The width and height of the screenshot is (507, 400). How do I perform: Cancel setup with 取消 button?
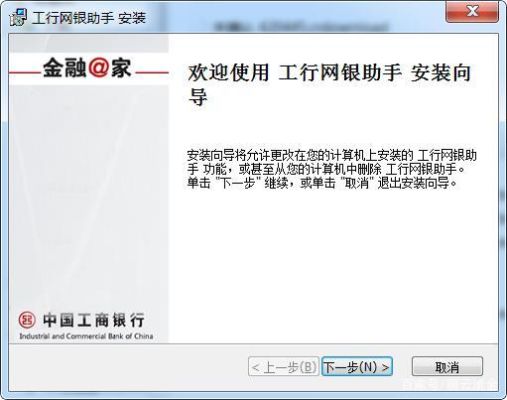click(447, 367)
